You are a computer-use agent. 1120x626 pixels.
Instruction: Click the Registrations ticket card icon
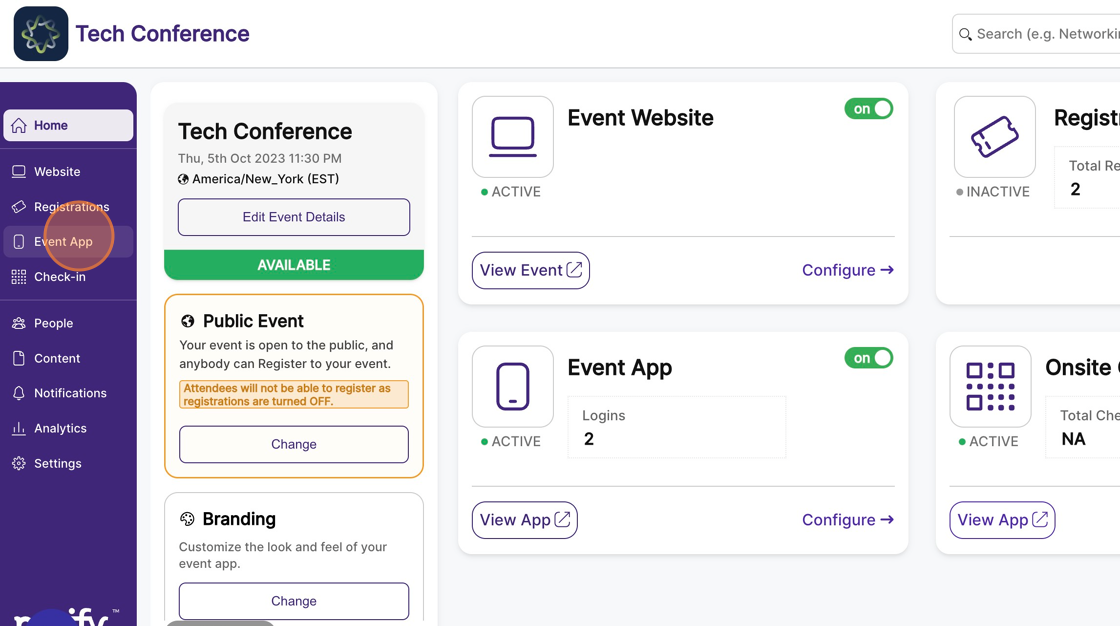994,137
